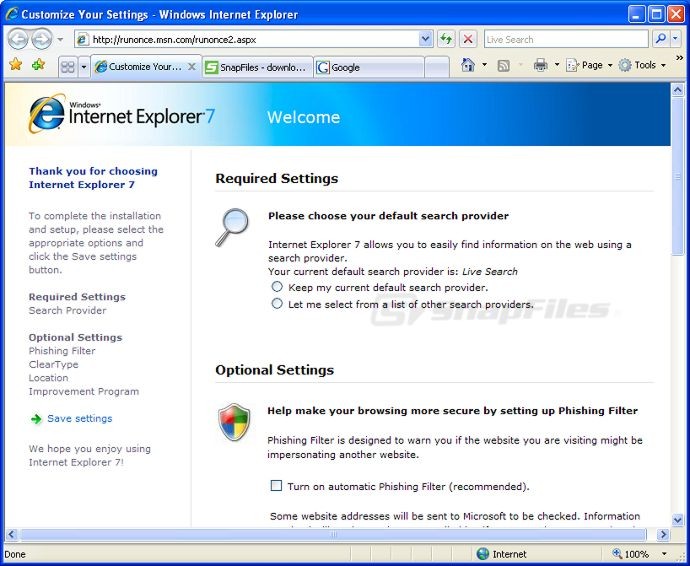
Task: Click the Optional Settings sidebar heading
Action: [x=75, y=337]
